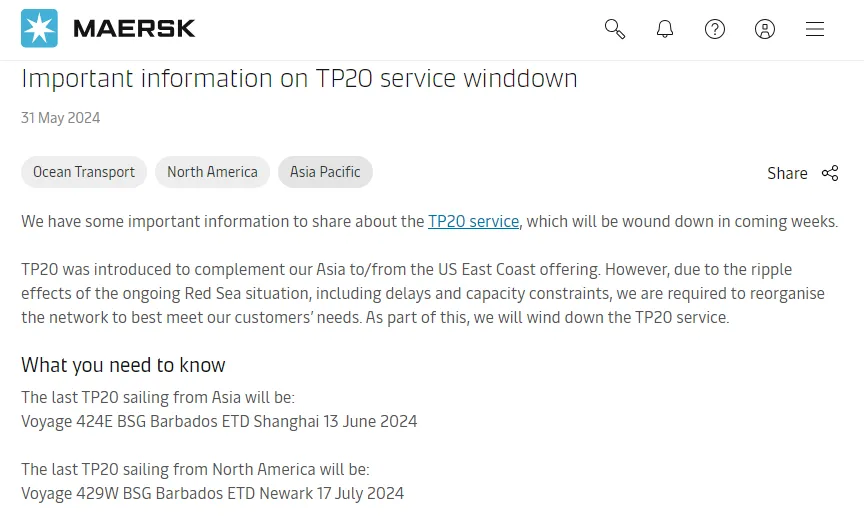The width and height of the screenshot is (864, 519).
Task: Click the Maersk star logo icon
Action: (x=39, y=28)
